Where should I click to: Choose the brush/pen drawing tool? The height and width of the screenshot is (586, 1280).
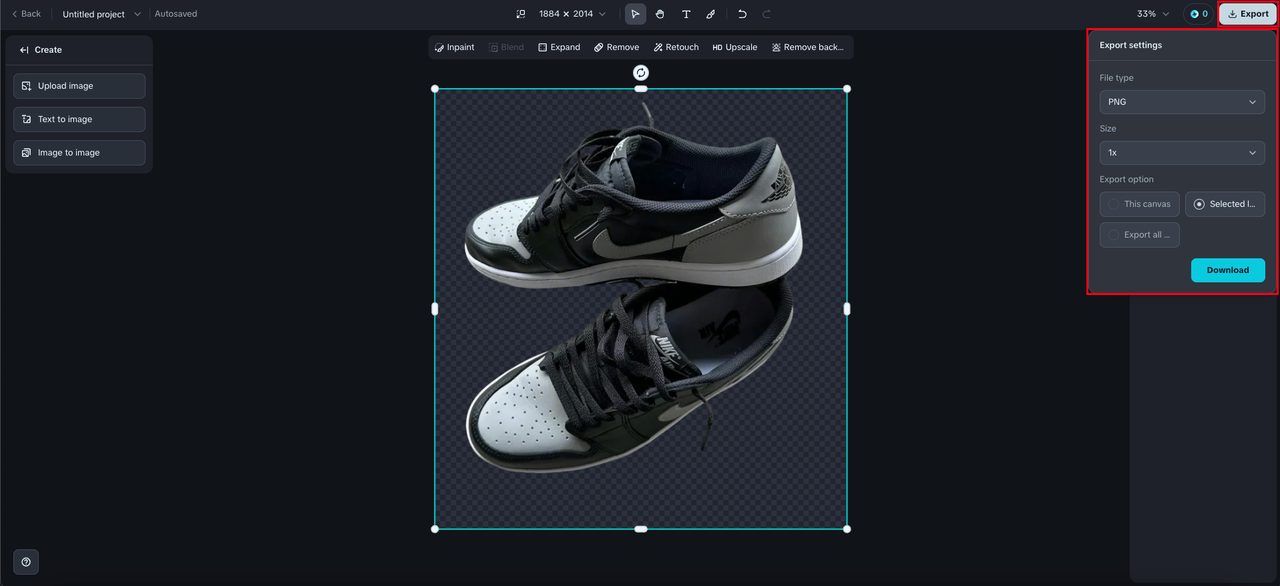pos(711,14)
